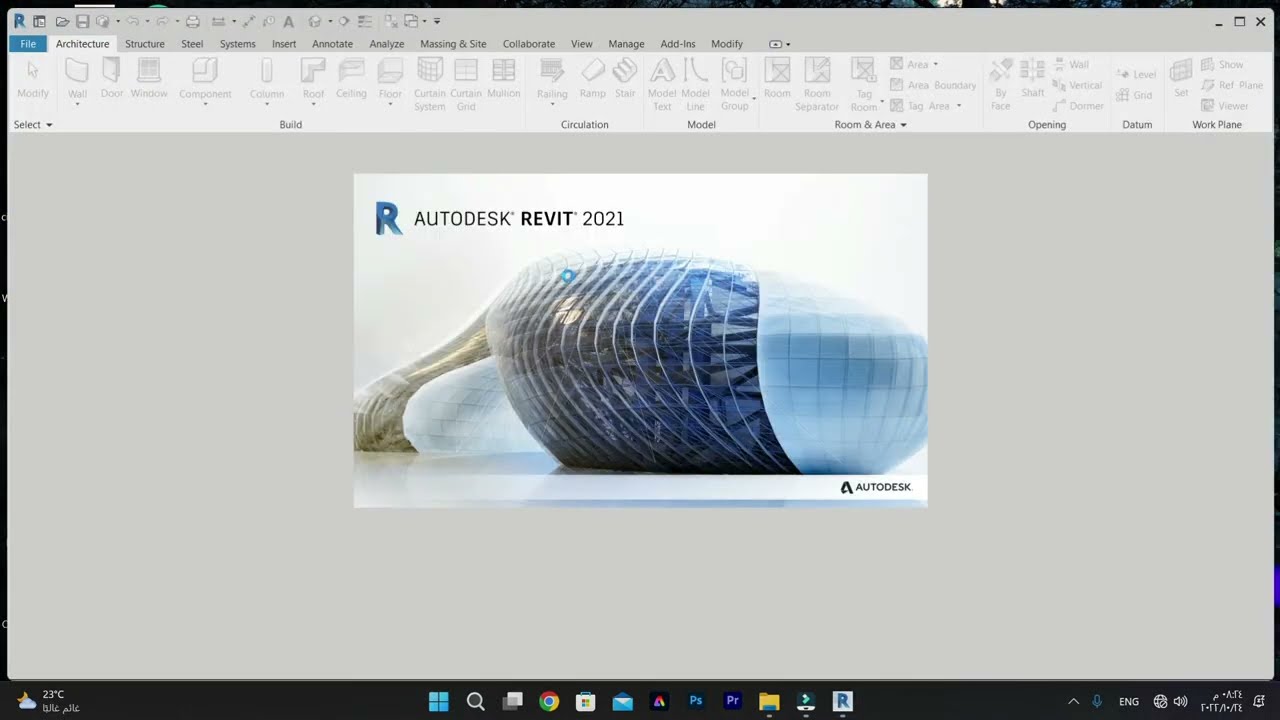Open the Annotate tab
The width and height of the screenshot is (1280, 720).
[332, 44]
